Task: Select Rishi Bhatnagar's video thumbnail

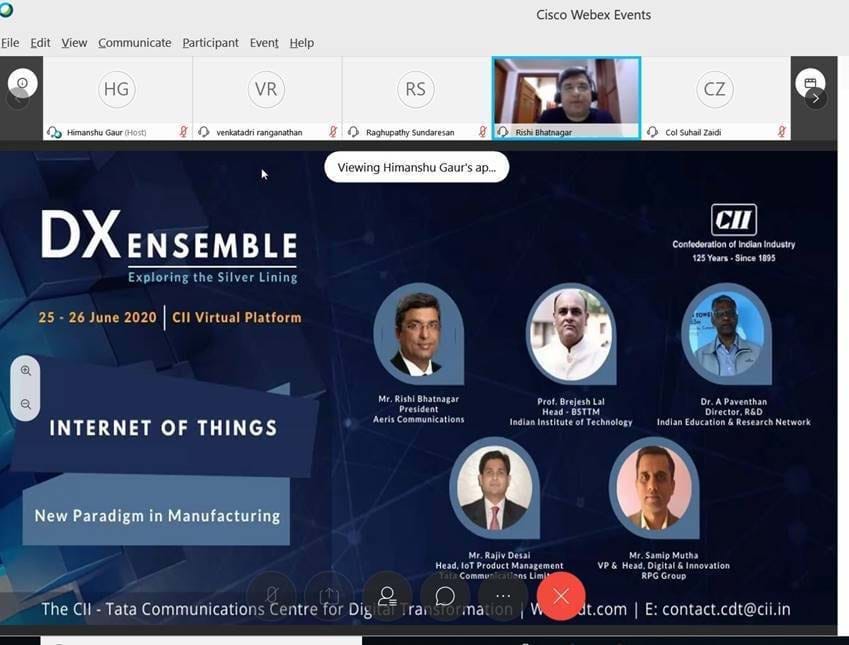Action: (x=566, y=98)
